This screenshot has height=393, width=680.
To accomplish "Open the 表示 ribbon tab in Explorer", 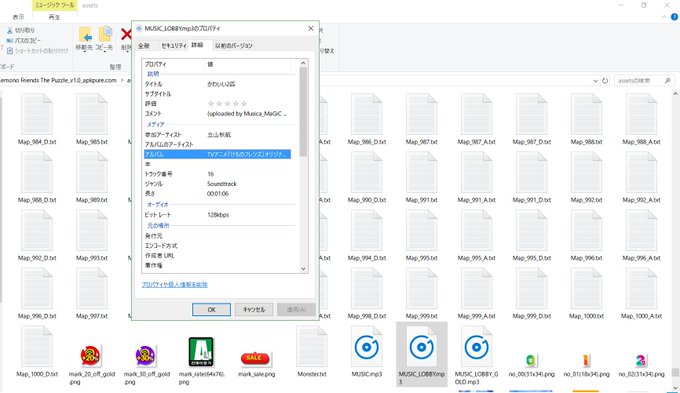I will click(18, 17).
